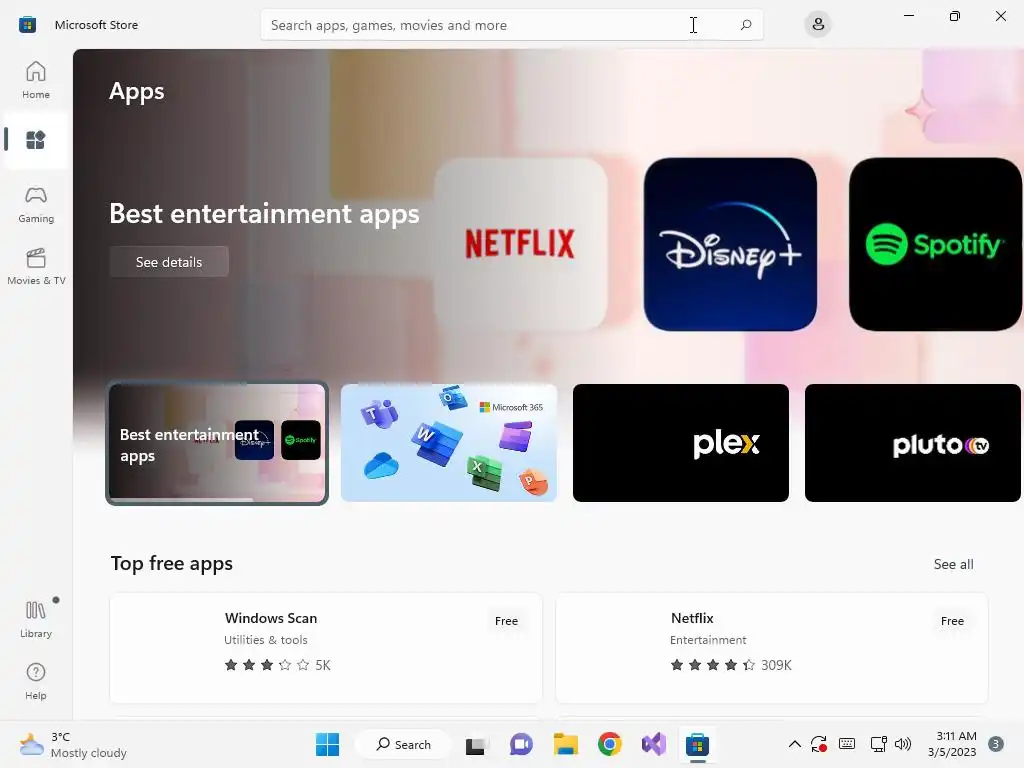Viewport: 1024px width, 768px height.
Task: Click Microsoft Store icon in taskbar
Action: tap(697, 744)
